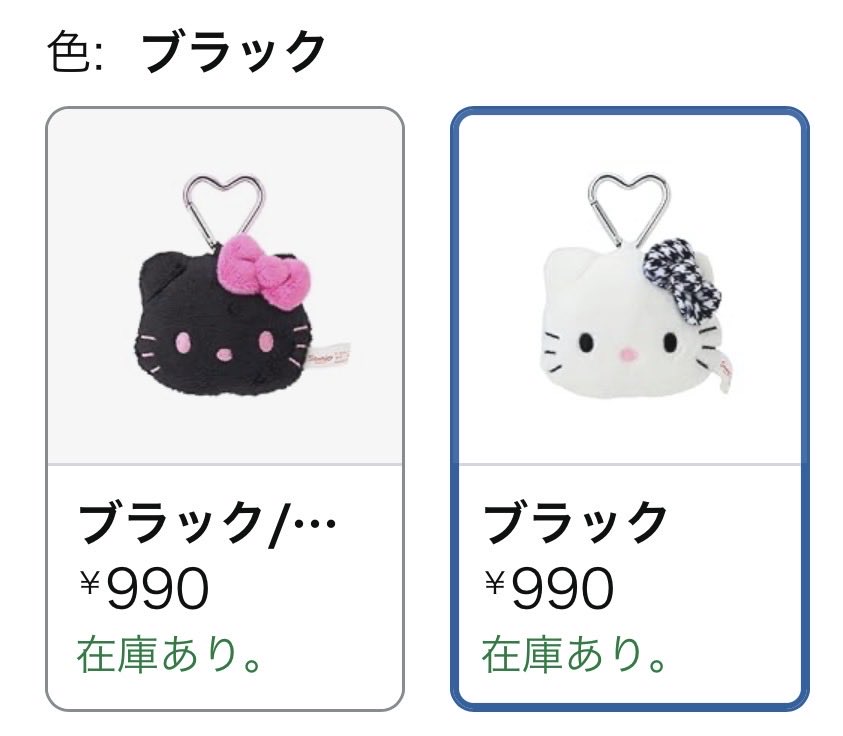Screen dimensions: 843x736
Task: Click the truncated ブラック/… variant name
Action: tap(207, 524)
